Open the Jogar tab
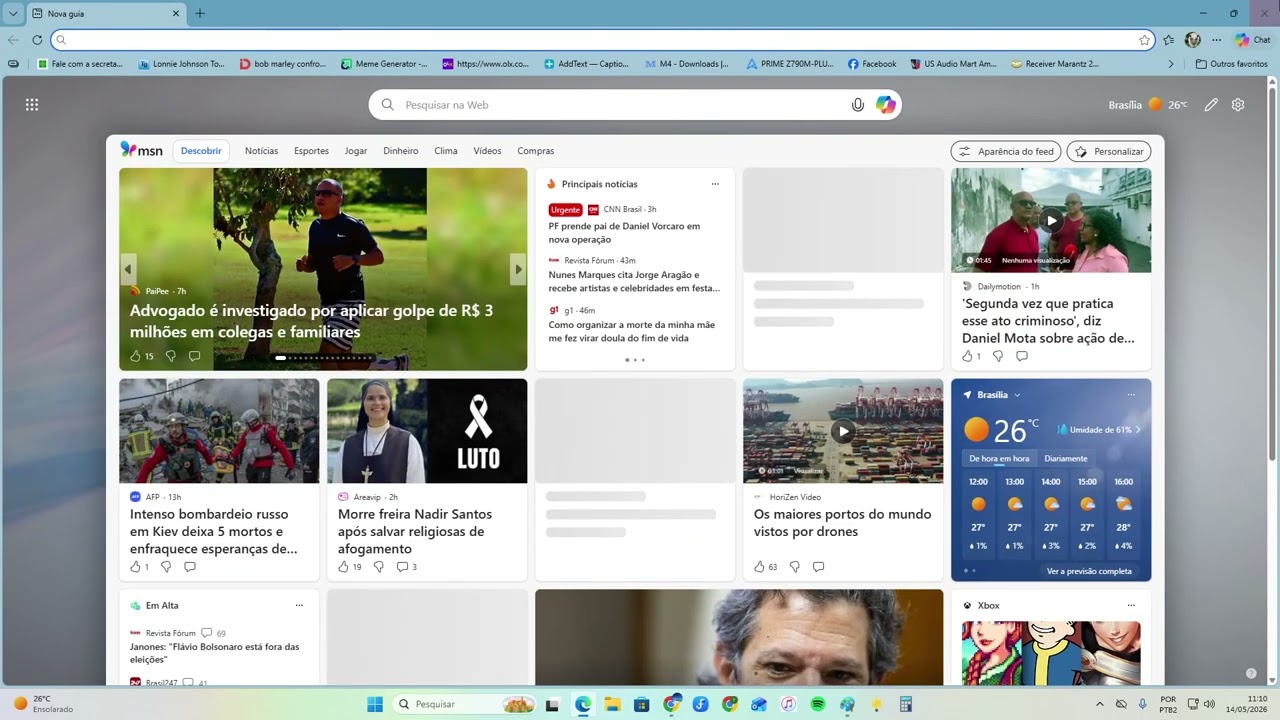The image size is (1280, 720). (356, 151)
